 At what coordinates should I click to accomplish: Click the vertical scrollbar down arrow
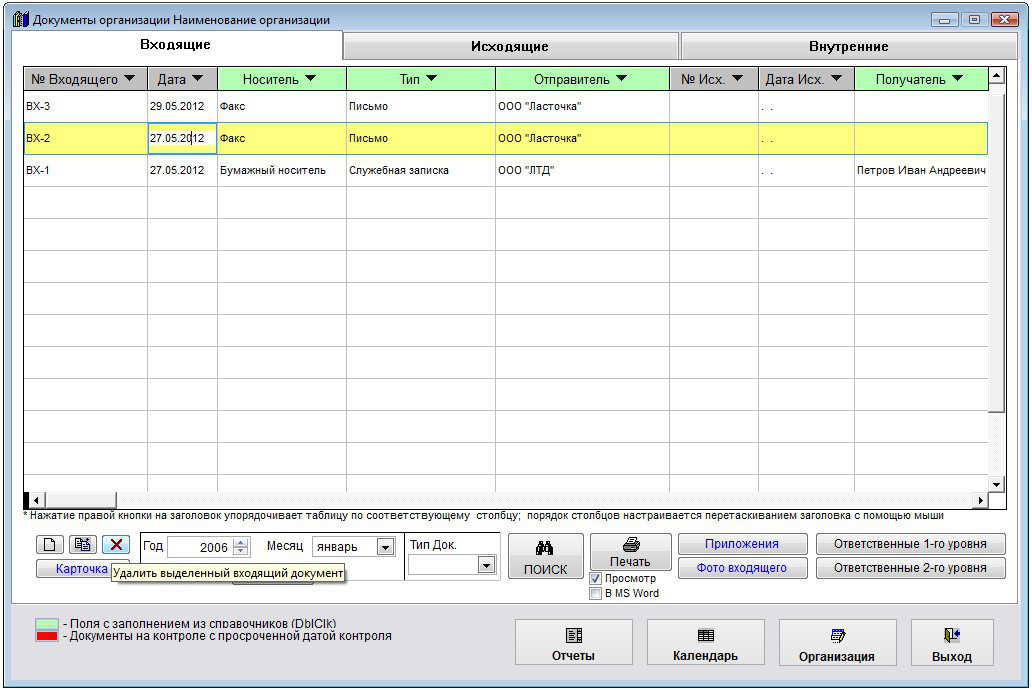(996, 485)
